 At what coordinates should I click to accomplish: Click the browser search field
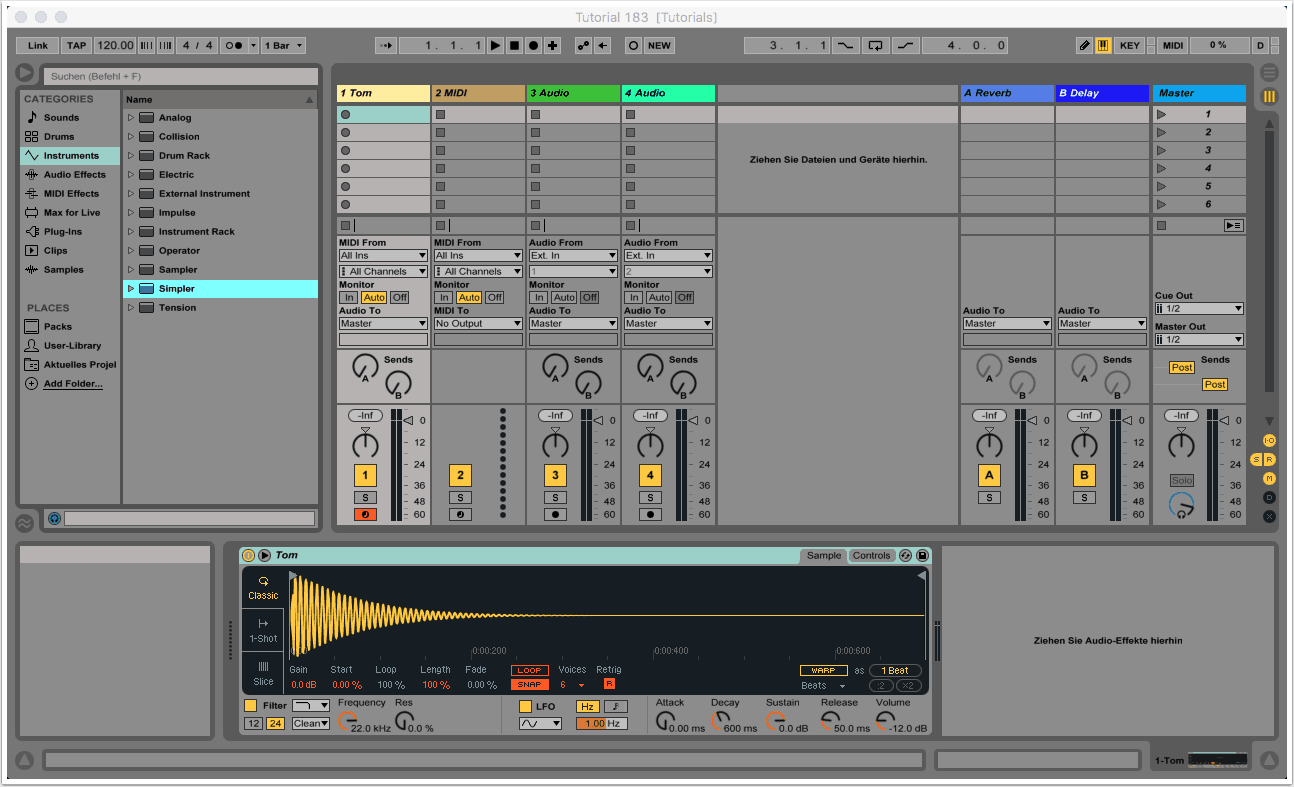pyautogui.click(x=180, y=76)
